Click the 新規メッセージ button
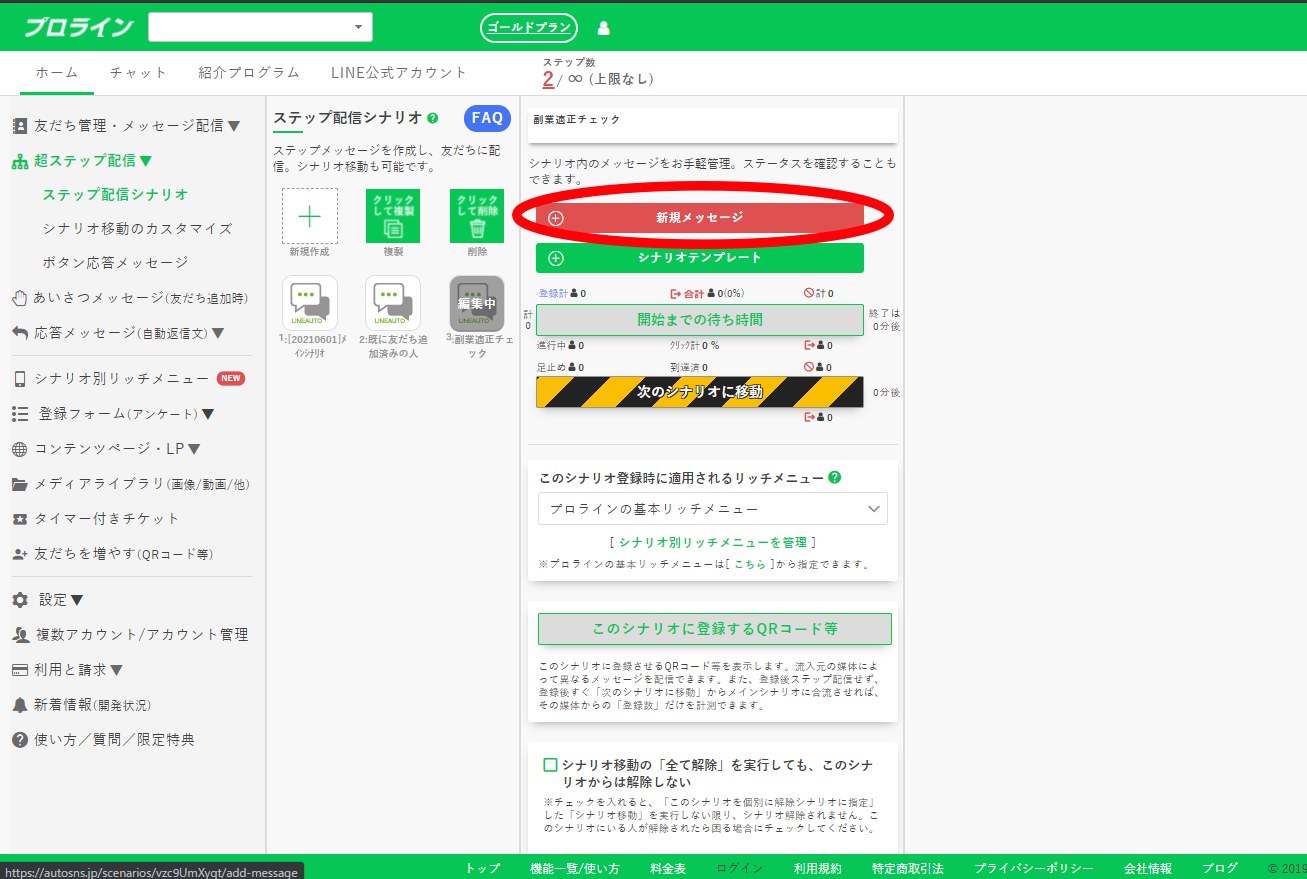1307x879 pixels. pos(700,217)
